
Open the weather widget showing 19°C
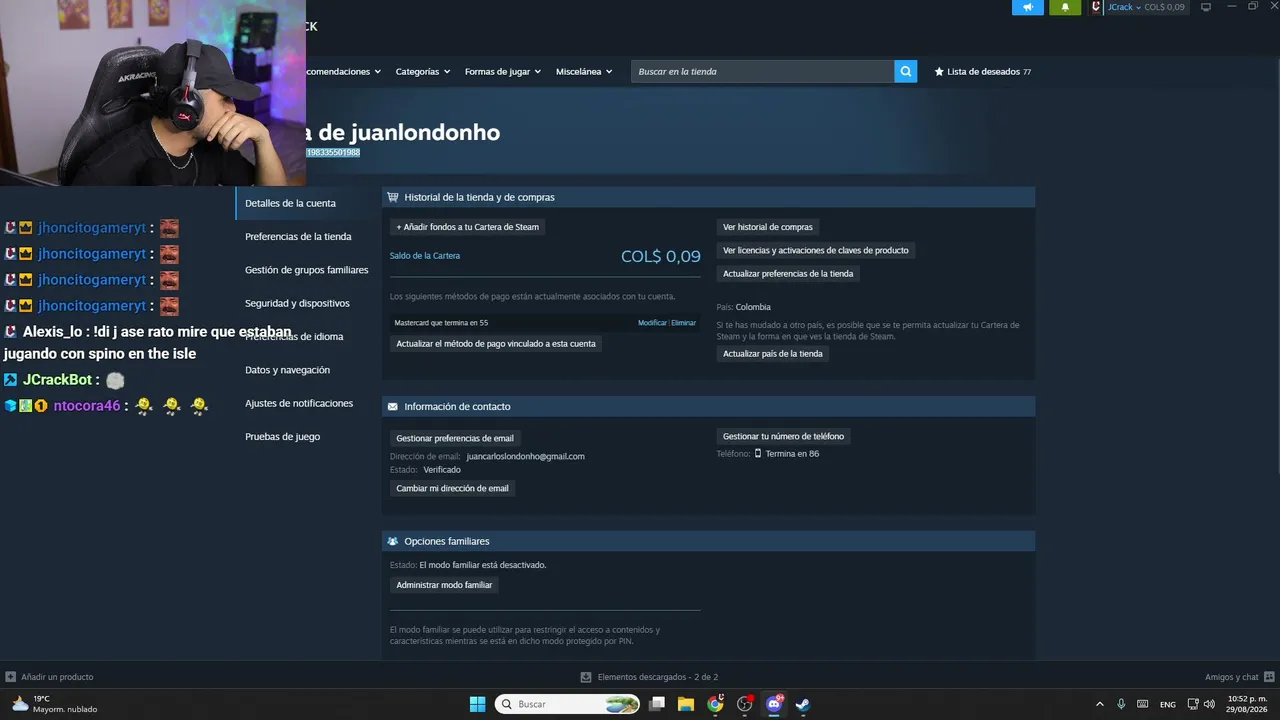(54, 704)
